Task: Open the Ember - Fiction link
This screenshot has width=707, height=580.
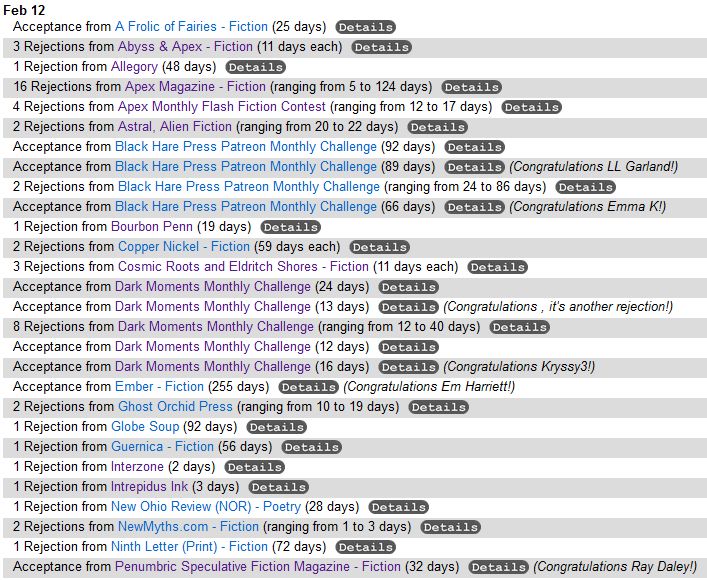Action: pyautogui.click(x=160, y=387)
